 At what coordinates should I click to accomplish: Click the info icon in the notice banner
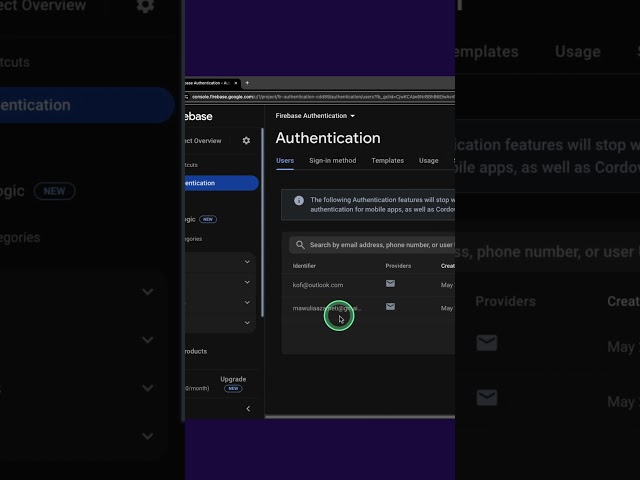point(299,200)
